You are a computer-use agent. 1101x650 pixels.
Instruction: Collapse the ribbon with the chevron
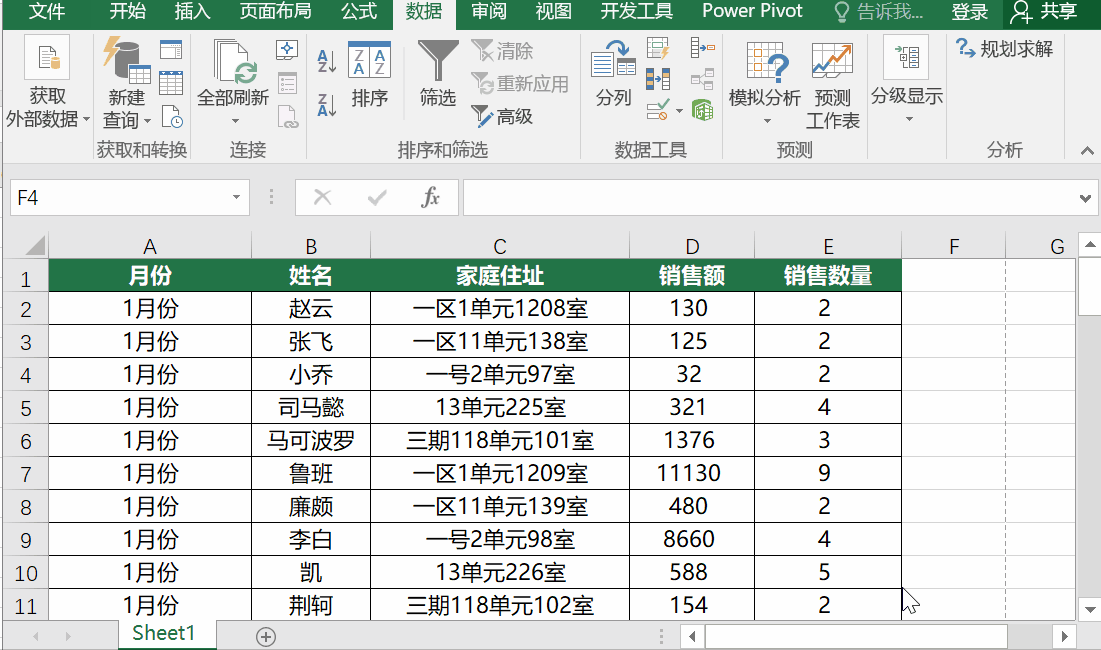point(1085,152)
